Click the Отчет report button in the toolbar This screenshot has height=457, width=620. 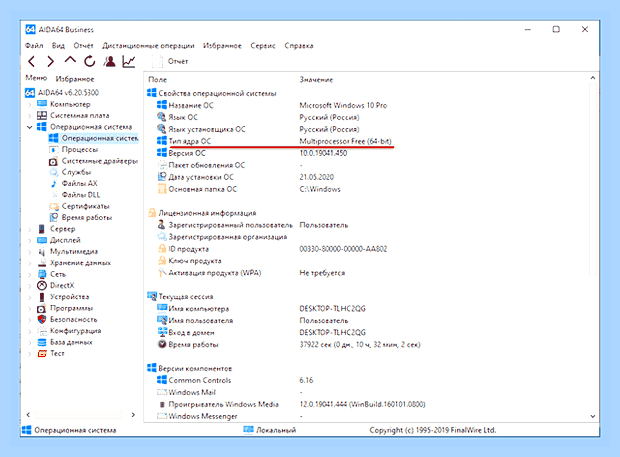tap(170, 61)
